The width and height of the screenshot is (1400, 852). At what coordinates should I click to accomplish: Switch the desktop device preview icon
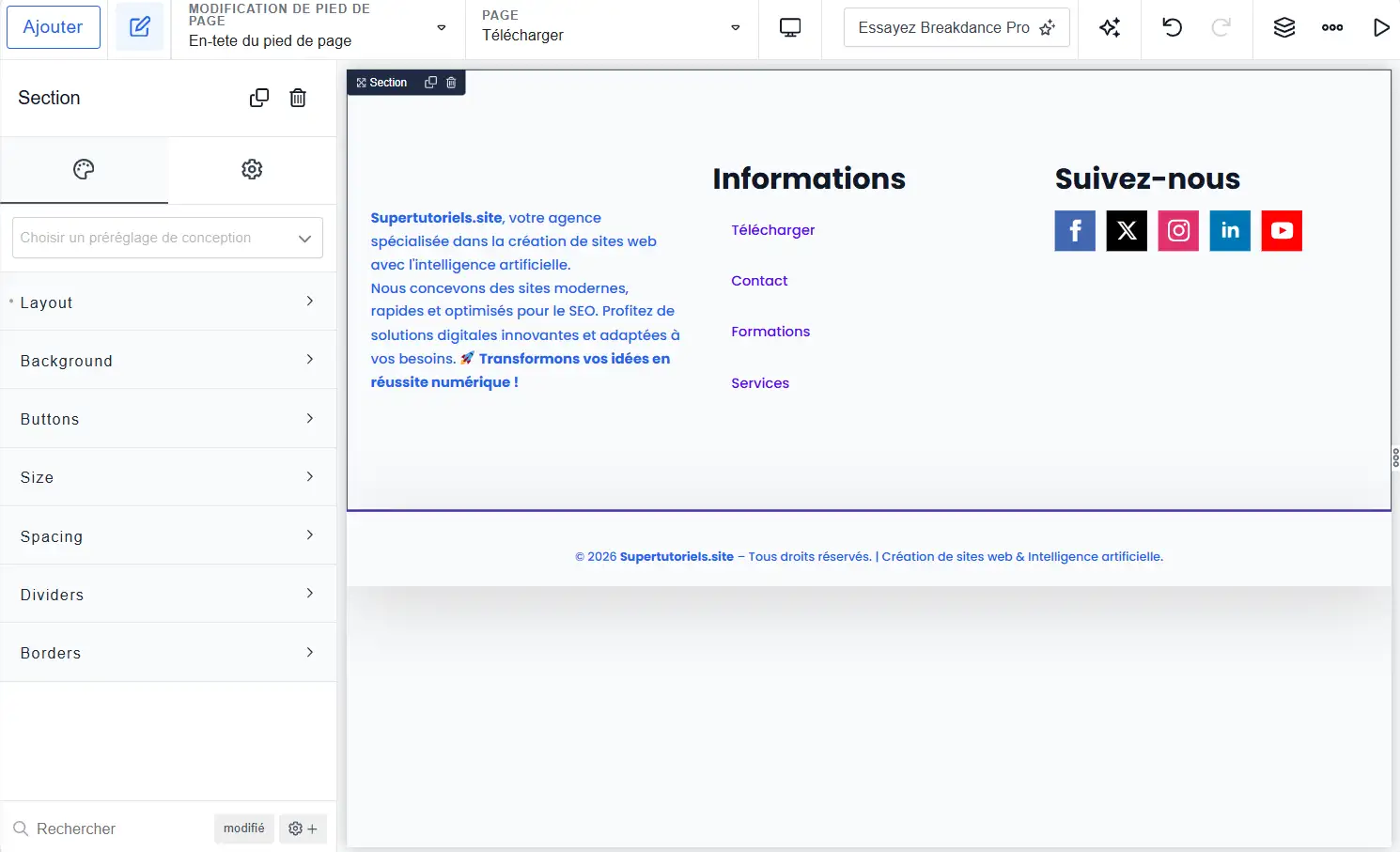coord(790,27)
